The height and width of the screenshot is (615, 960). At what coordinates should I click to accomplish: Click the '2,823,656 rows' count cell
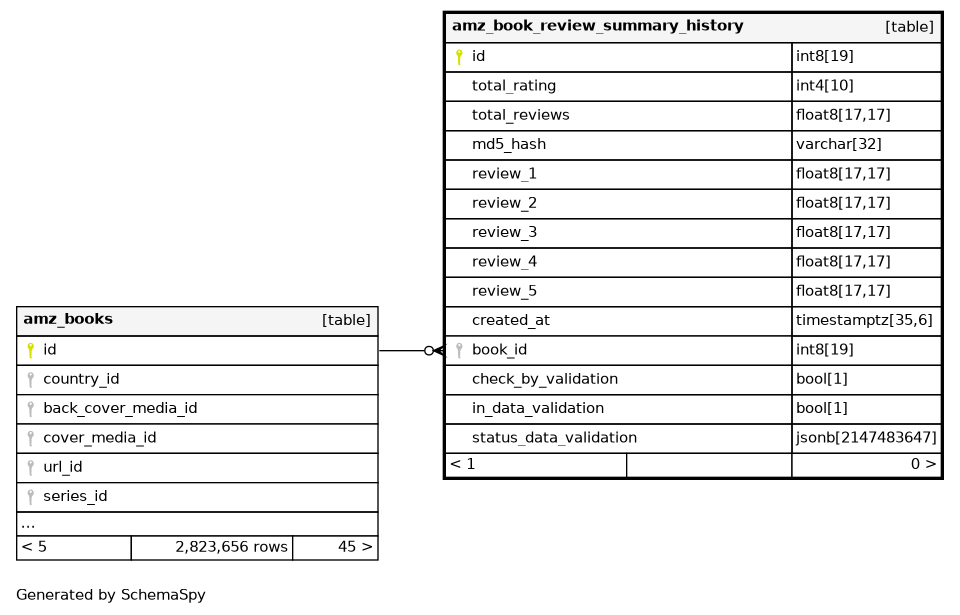(231, 547)
